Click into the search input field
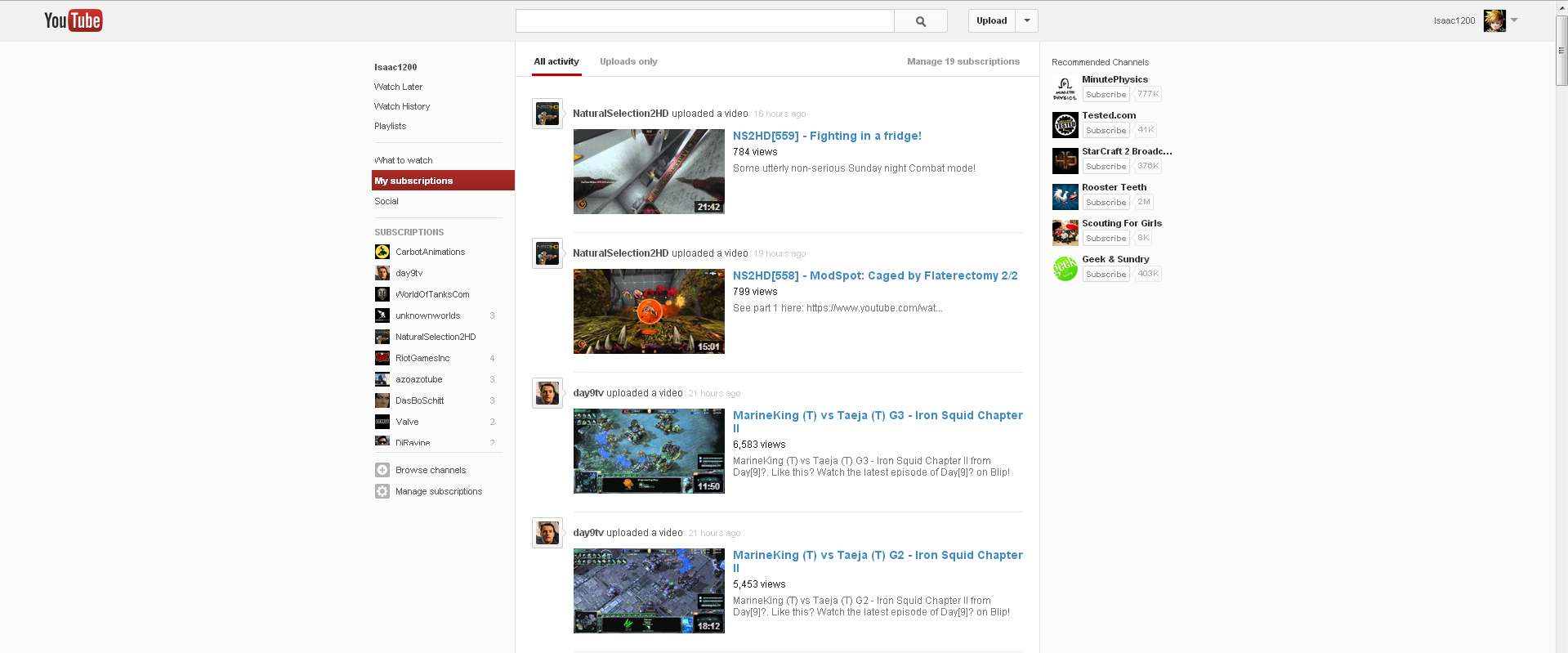 [x=705, y=21]
